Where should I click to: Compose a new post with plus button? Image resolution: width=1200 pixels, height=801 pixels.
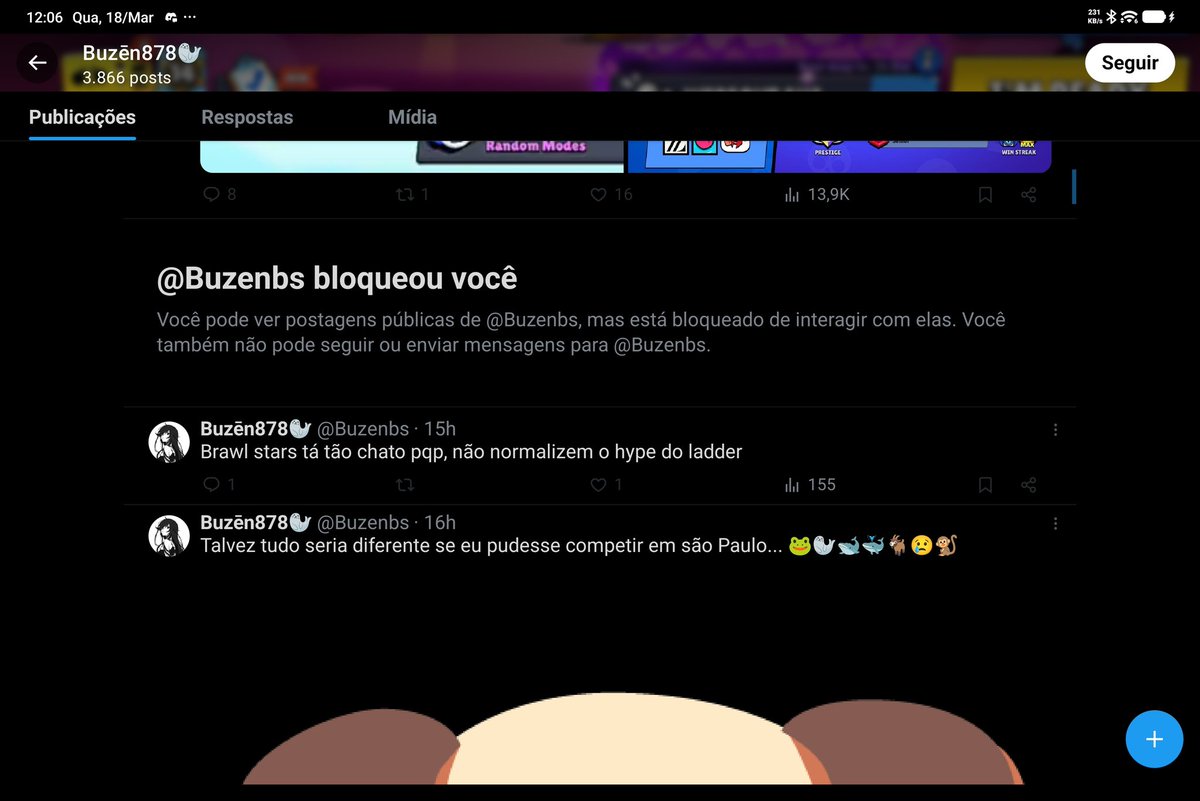1154,740
